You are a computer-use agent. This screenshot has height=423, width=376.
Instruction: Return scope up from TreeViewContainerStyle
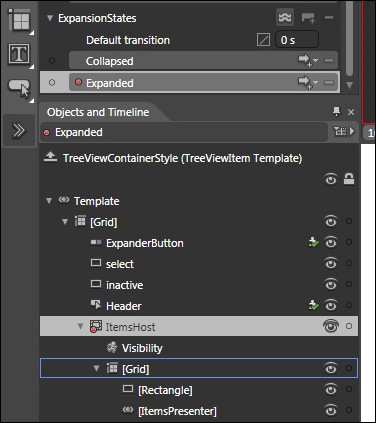(x=50, y=156)
